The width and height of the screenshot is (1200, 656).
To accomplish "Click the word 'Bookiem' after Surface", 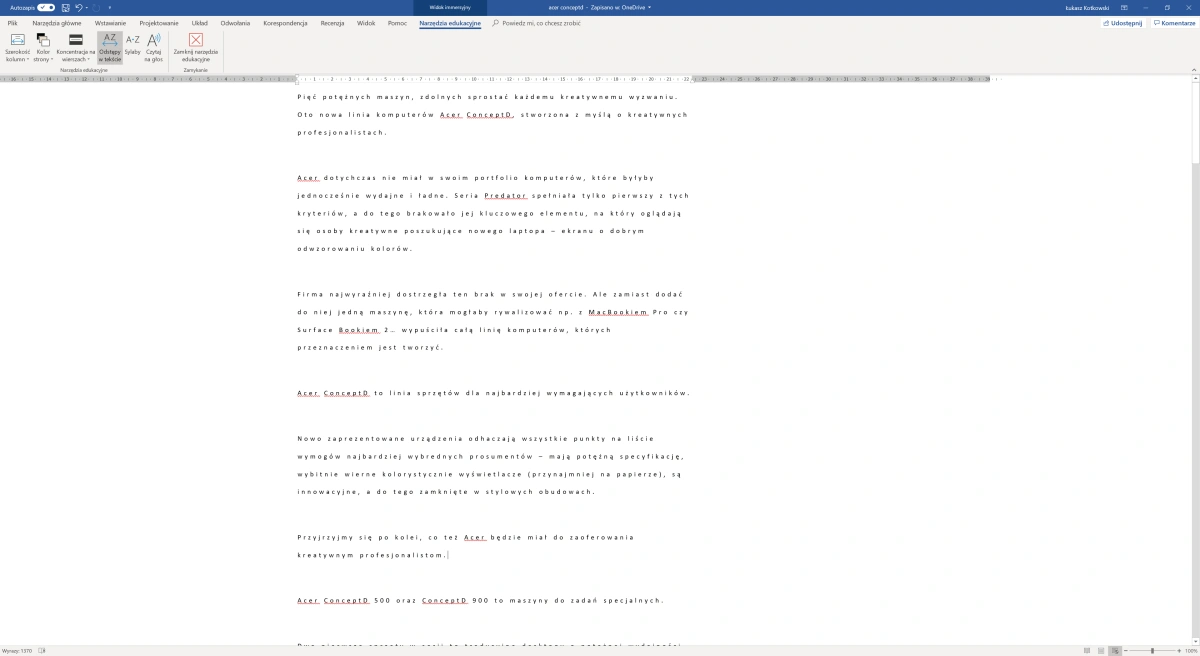I will point(360,329).
